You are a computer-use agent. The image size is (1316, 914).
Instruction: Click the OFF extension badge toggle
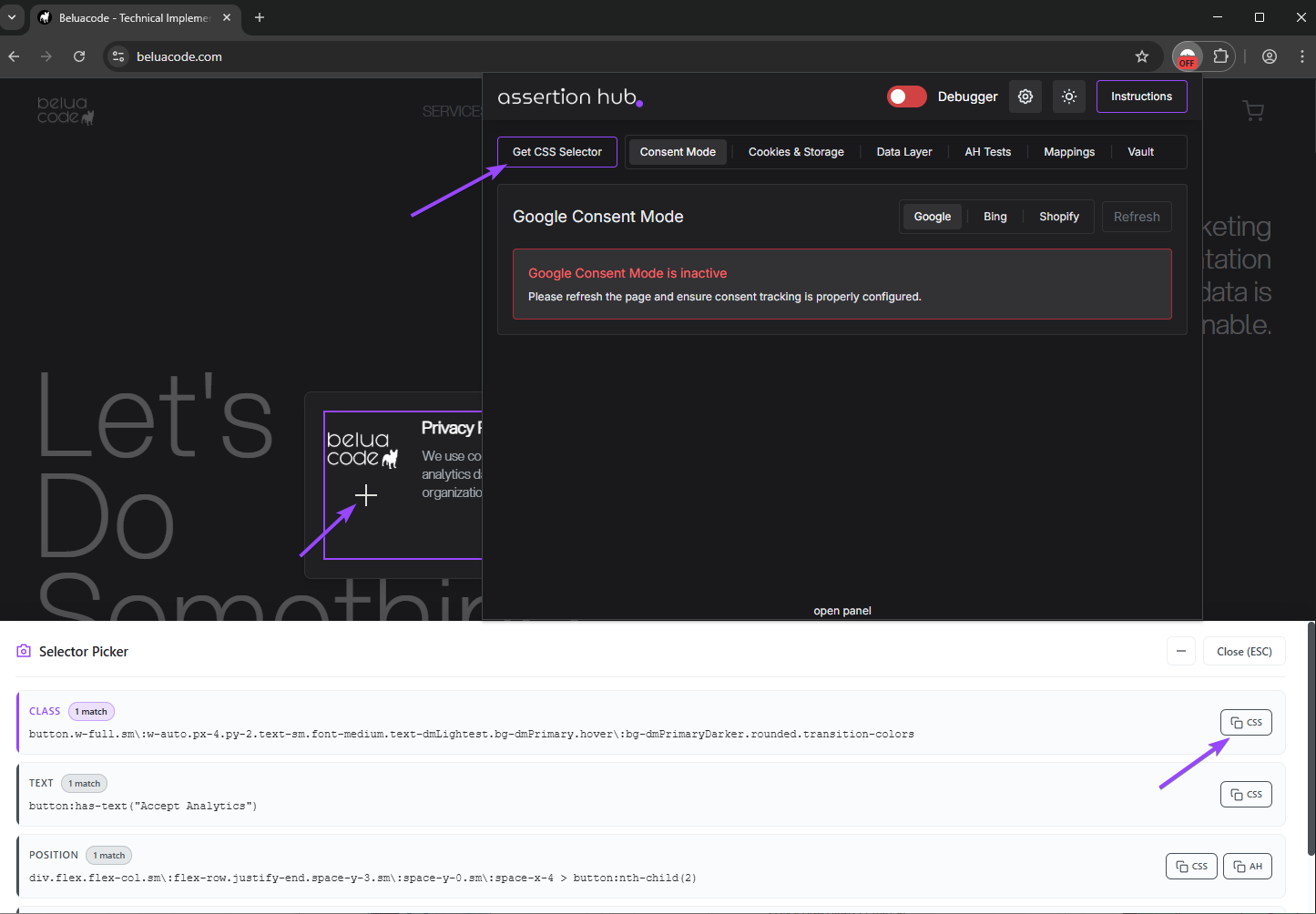1187,56
